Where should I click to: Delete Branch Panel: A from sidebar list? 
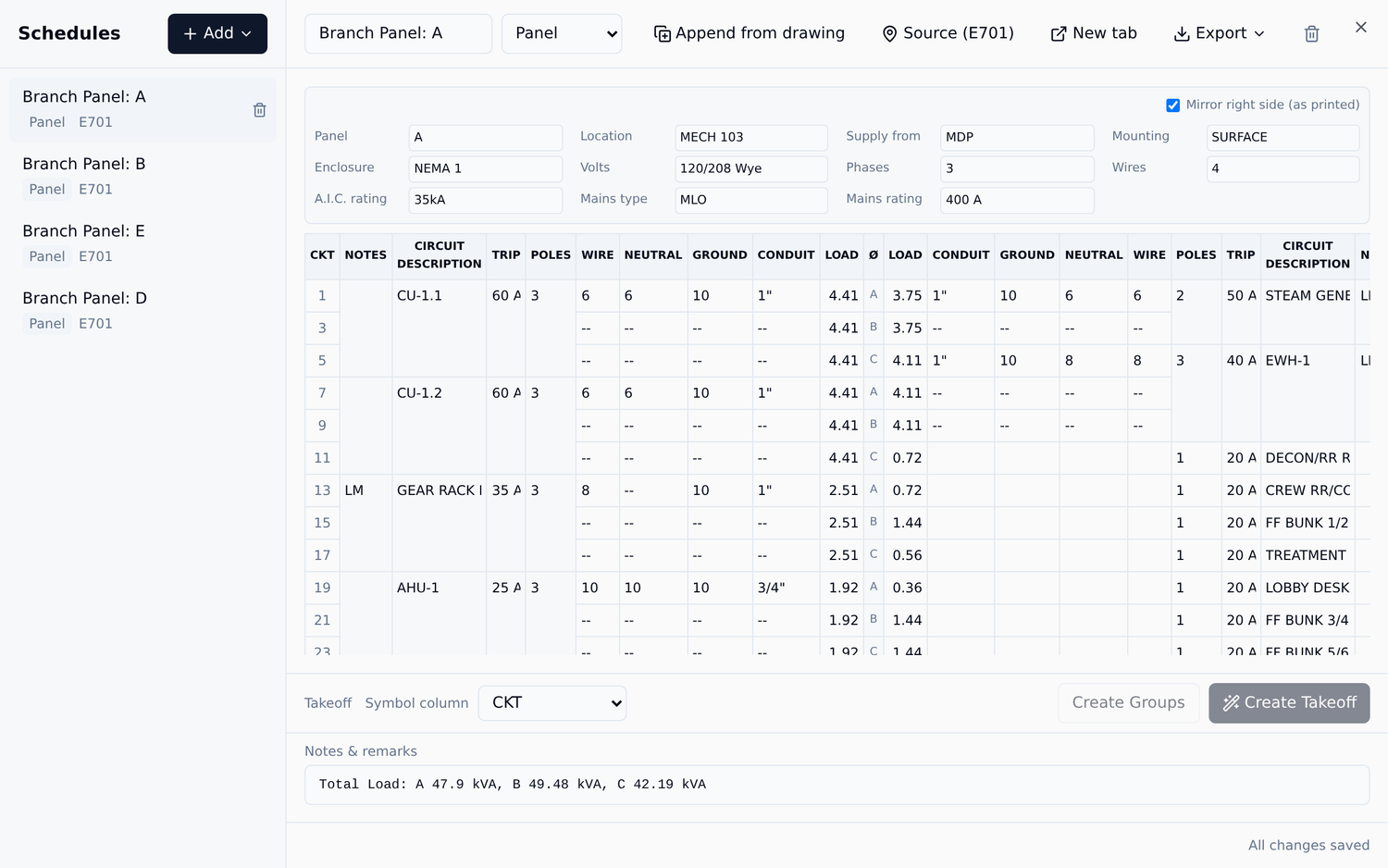pos(259,110)
